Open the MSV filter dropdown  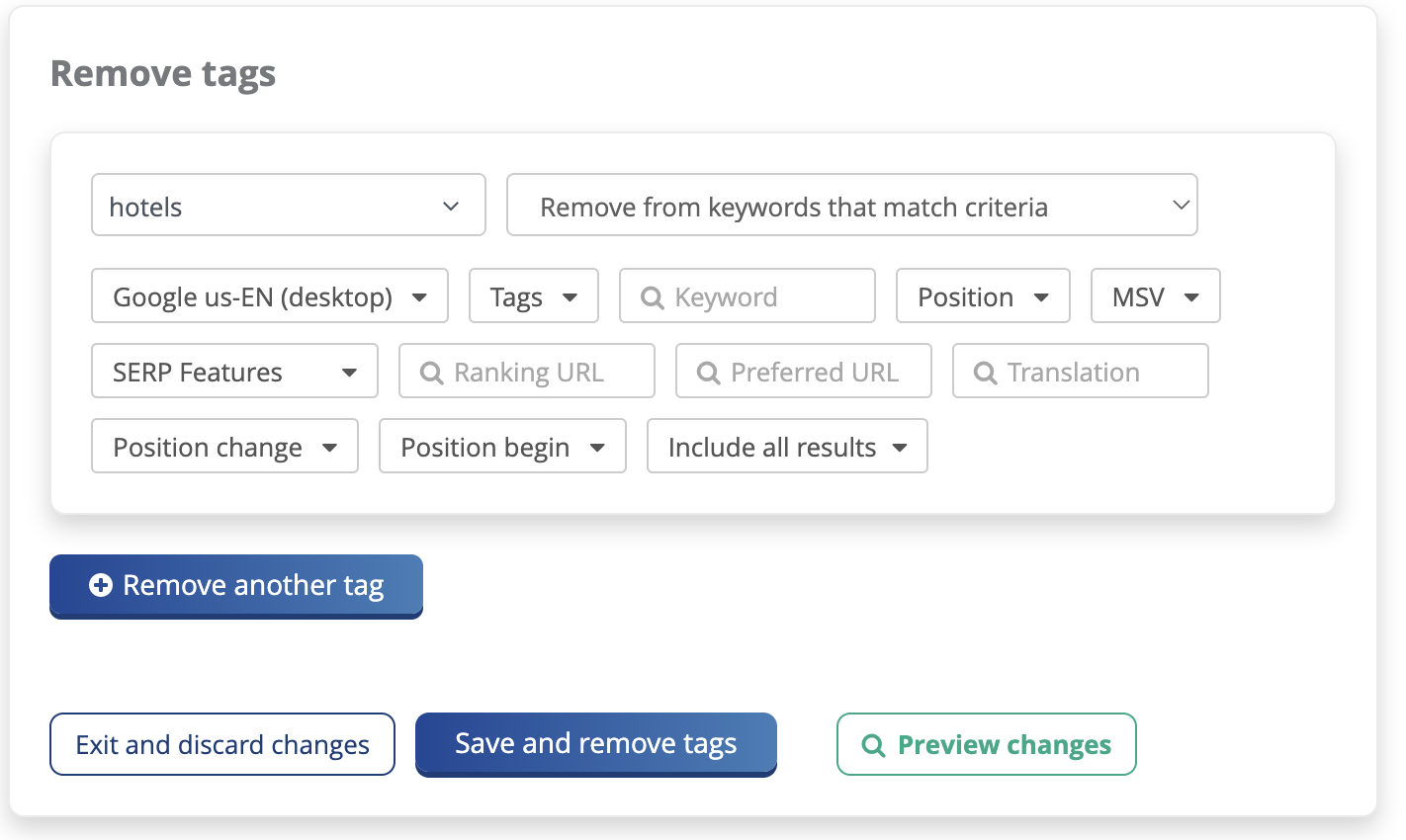(x=1154, y=296)
